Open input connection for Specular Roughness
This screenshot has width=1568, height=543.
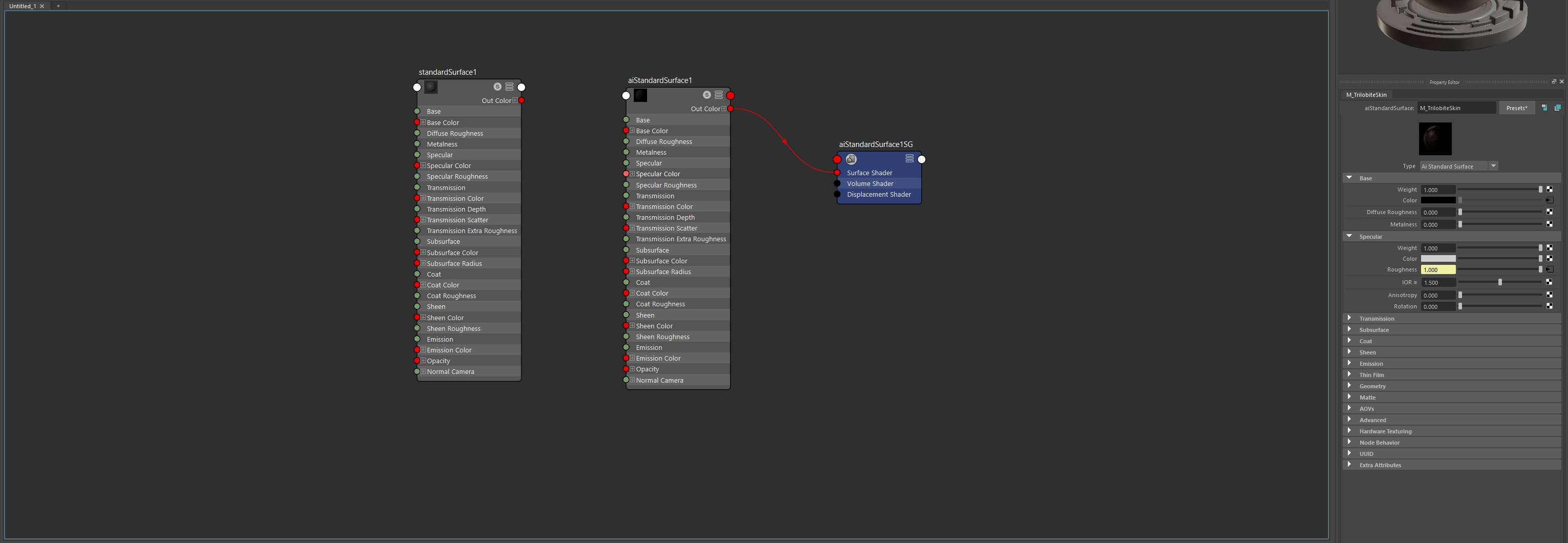pyautogui.click(x=1549, y=269)
